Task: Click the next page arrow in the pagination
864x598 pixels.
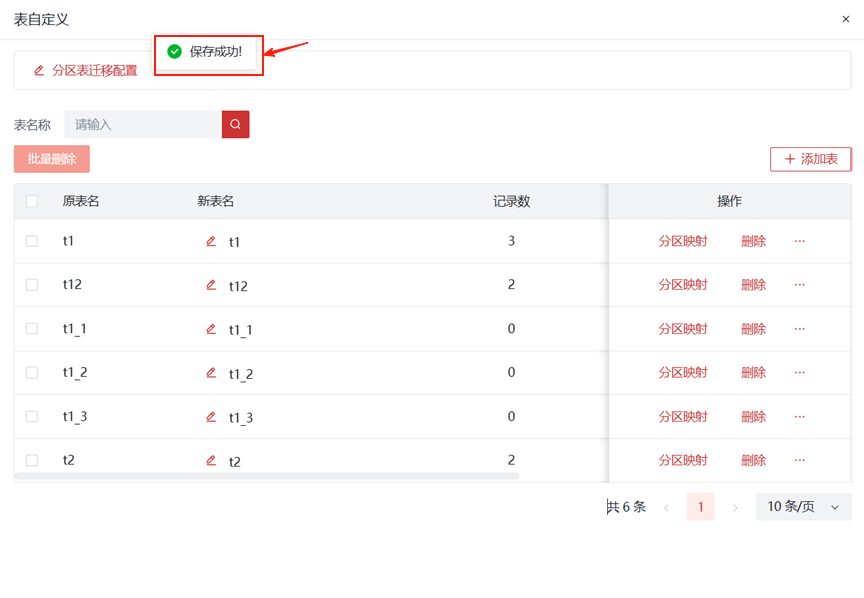Action: 735,507
